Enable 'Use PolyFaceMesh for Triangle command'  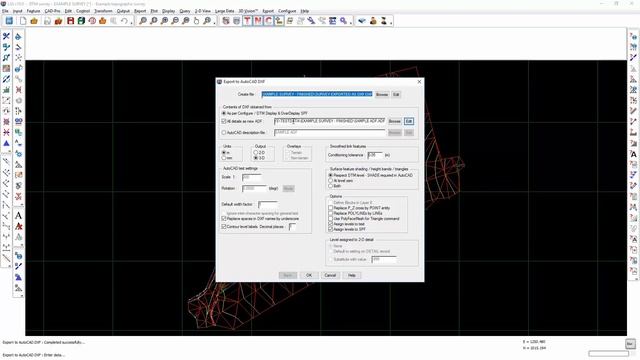pyautogui.click(x=331, y=219)
